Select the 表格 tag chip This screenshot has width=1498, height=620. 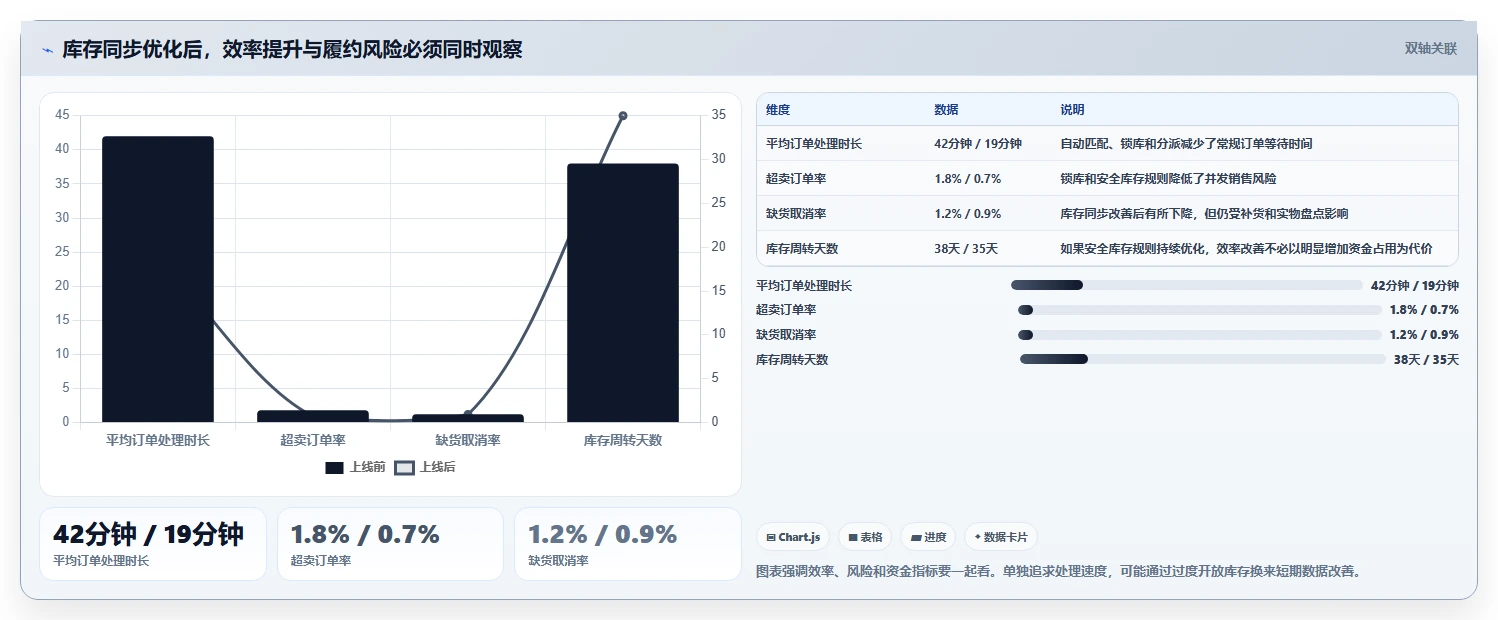coord(865,537)
